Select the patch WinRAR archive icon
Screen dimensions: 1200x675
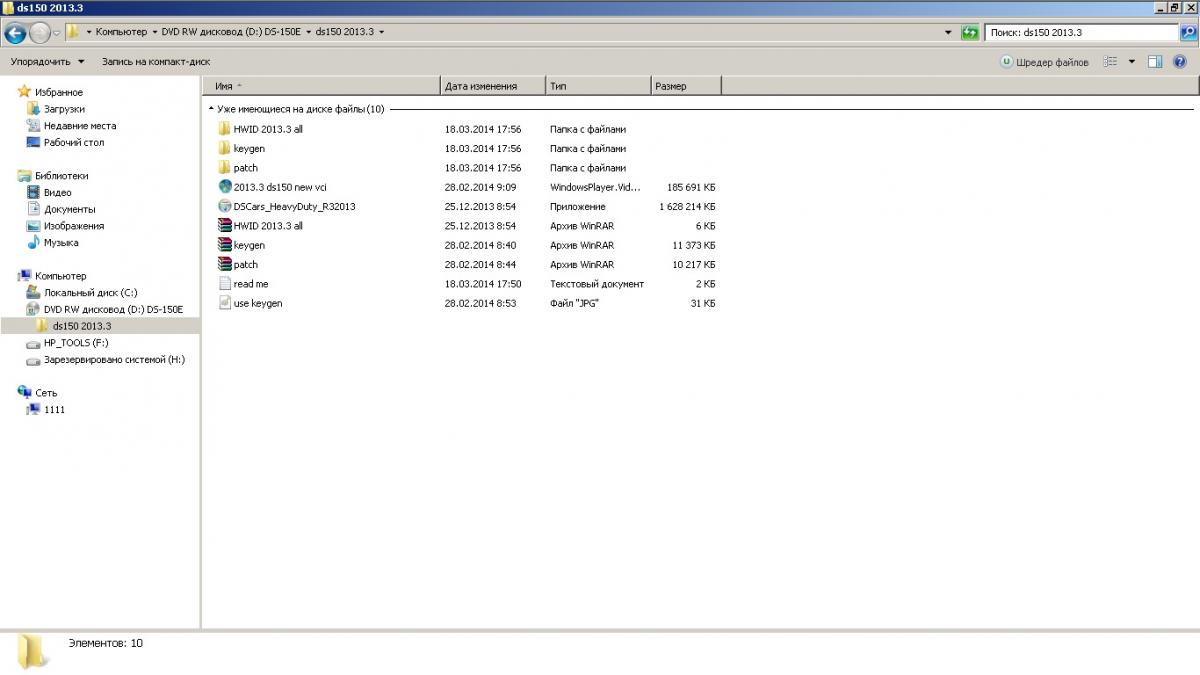point(224,264)
